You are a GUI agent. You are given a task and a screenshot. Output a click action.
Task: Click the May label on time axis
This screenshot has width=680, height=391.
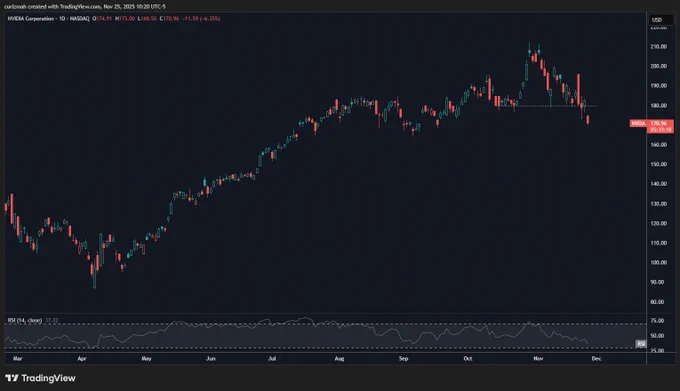tap(146, 358)
